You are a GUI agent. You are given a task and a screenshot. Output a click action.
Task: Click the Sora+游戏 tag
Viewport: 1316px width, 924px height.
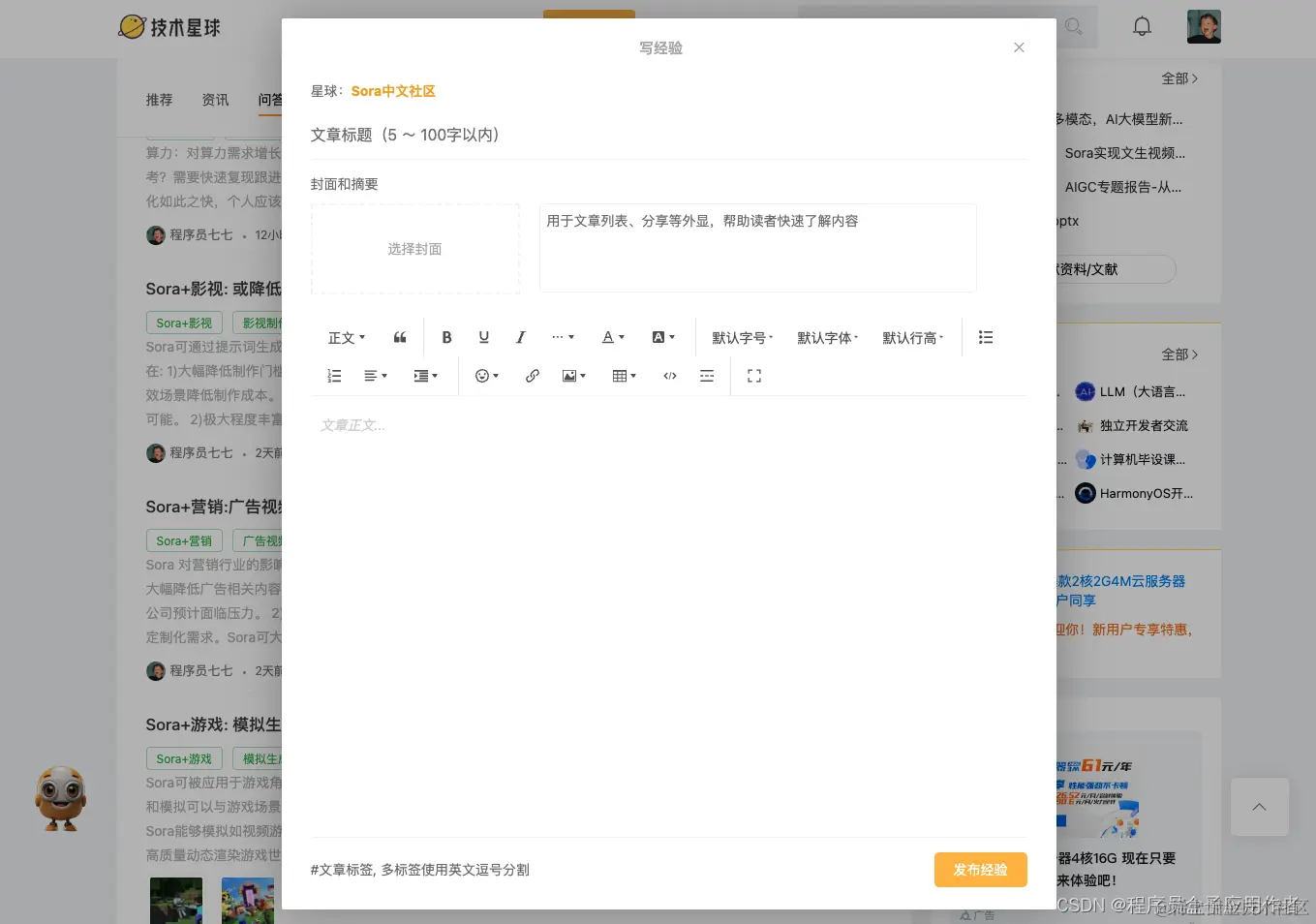pyautogui.click(x=184, y=758)
